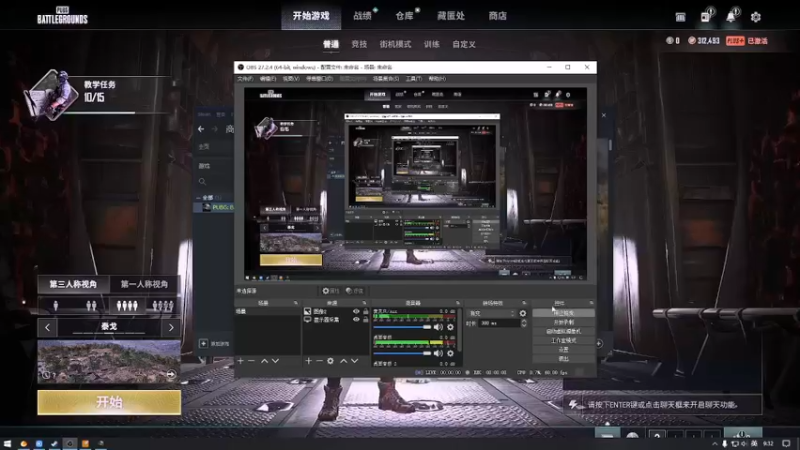Remove selected source with minus icon in OBS
This screenshot has height=450, width=800.
click(319, 361)
